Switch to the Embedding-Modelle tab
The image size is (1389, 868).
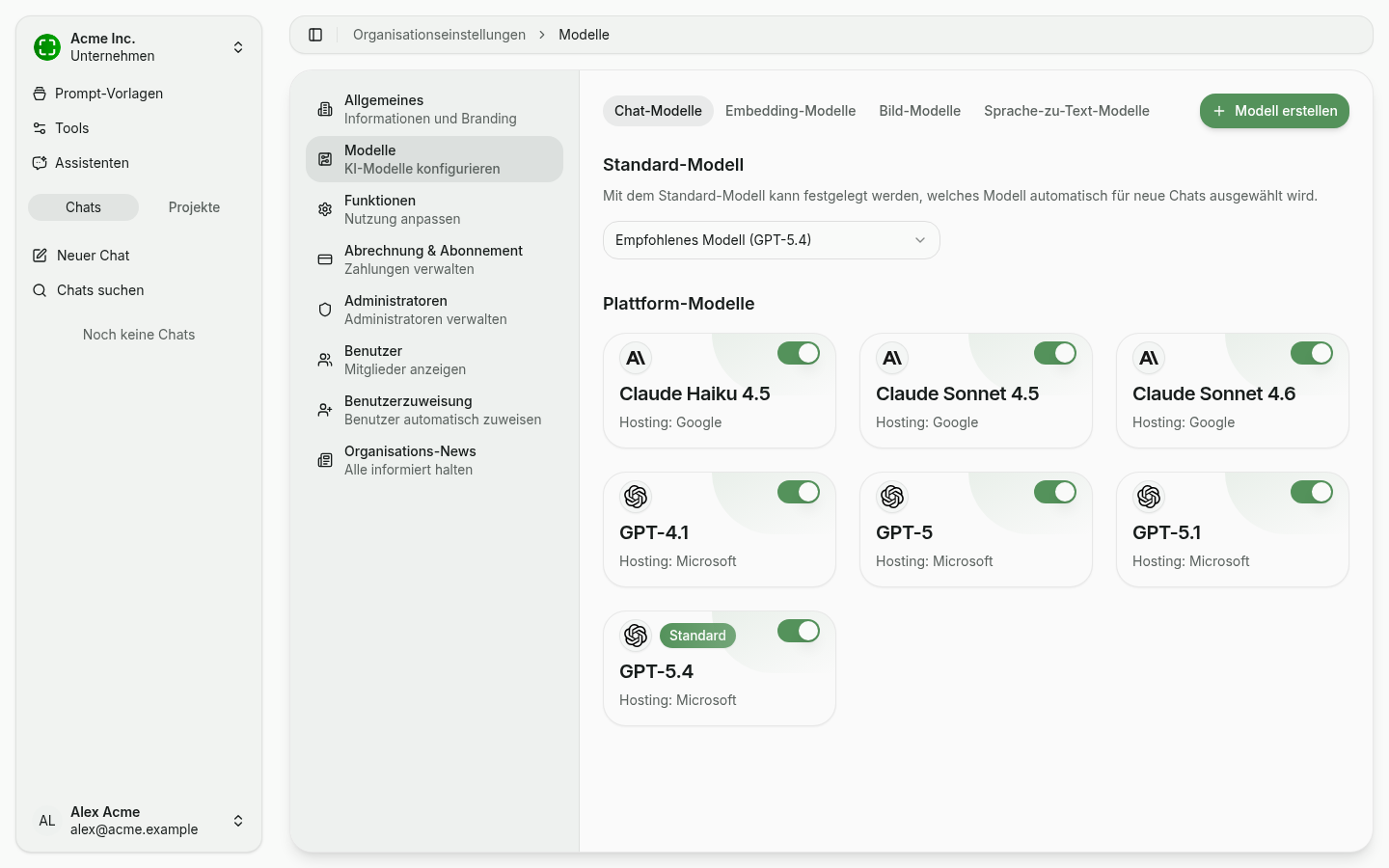[790, 111]
